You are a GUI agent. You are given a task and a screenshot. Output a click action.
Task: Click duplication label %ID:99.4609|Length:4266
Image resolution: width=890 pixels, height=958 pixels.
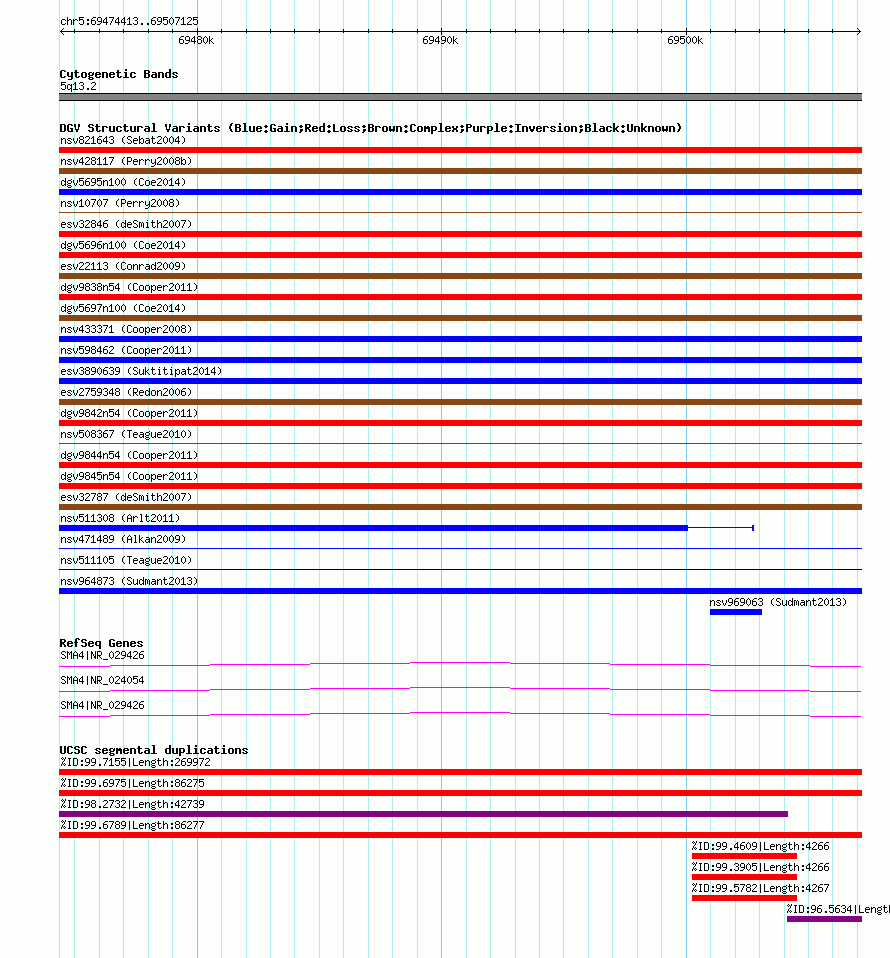point(761,846)
